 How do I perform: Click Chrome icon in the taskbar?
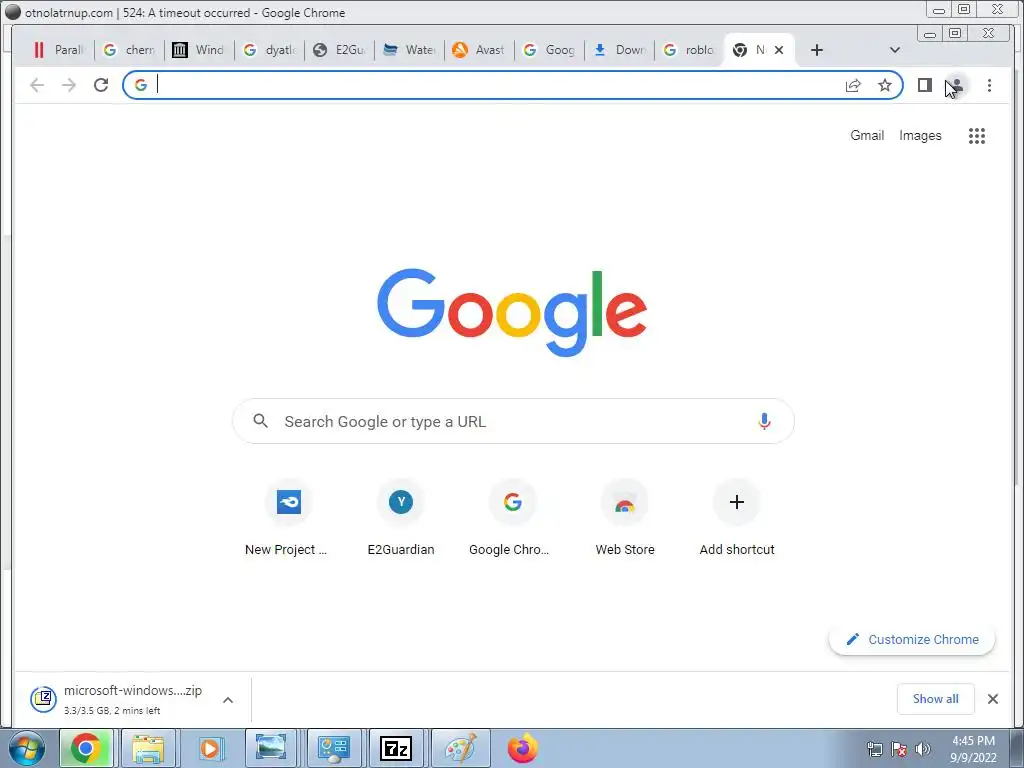(86, 748)
